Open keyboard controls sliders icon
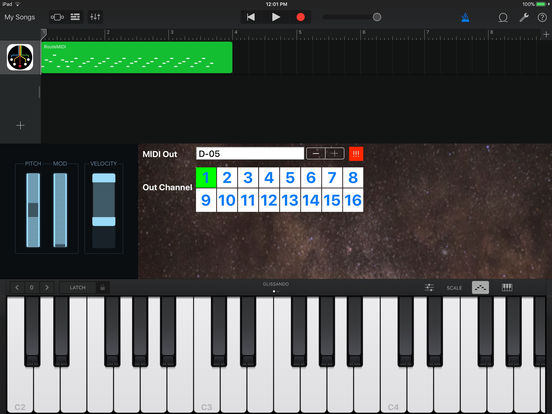 (429, 288)
